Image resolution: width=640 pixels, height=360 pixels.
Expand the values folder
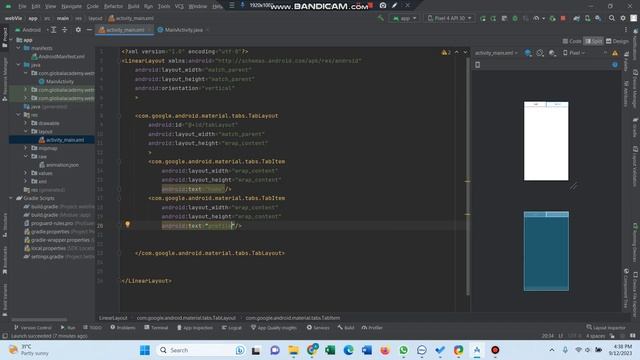point(26,173)
